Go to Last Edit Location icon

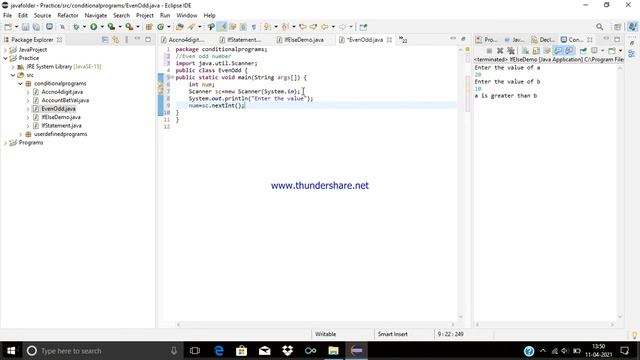[x=302, y=27]
